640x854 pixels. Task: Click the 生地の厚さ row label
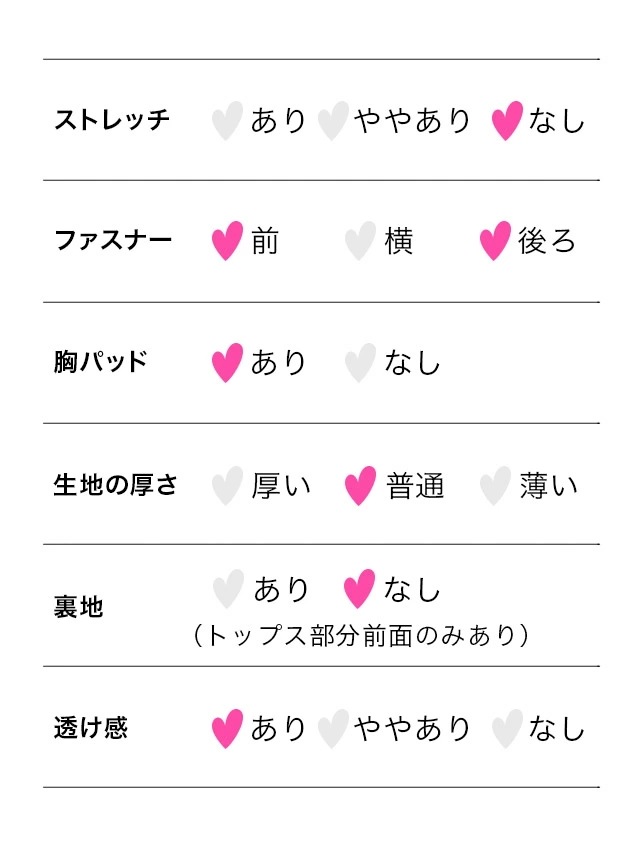[x=115, y=484]
